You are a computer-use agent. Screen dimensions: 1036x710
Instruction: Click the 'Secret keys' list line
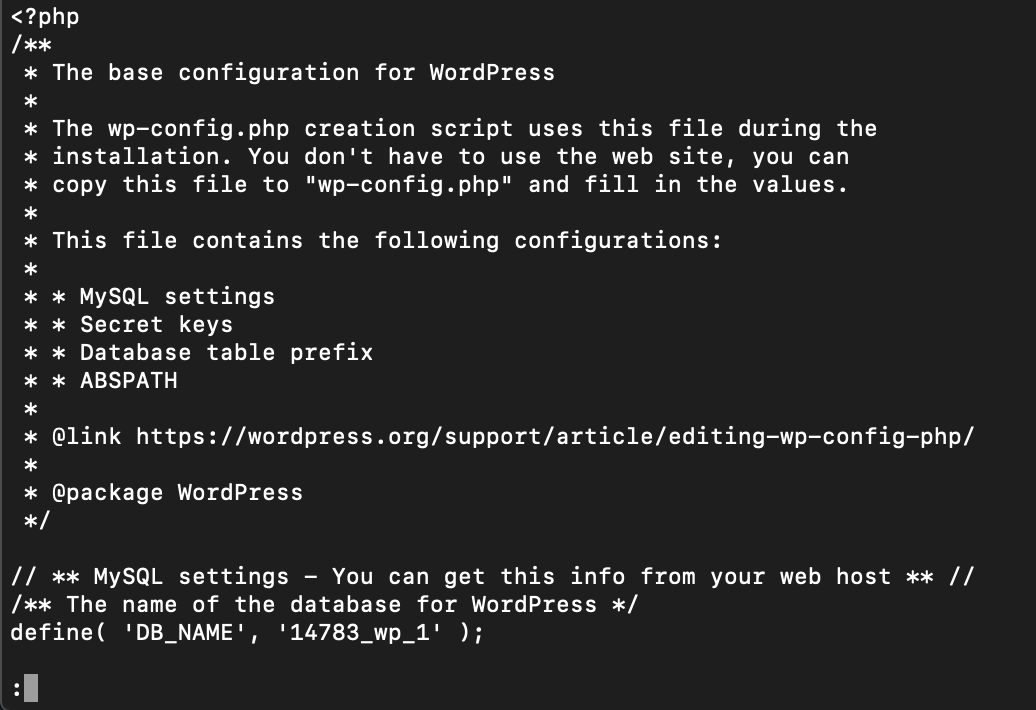(156, 324)
